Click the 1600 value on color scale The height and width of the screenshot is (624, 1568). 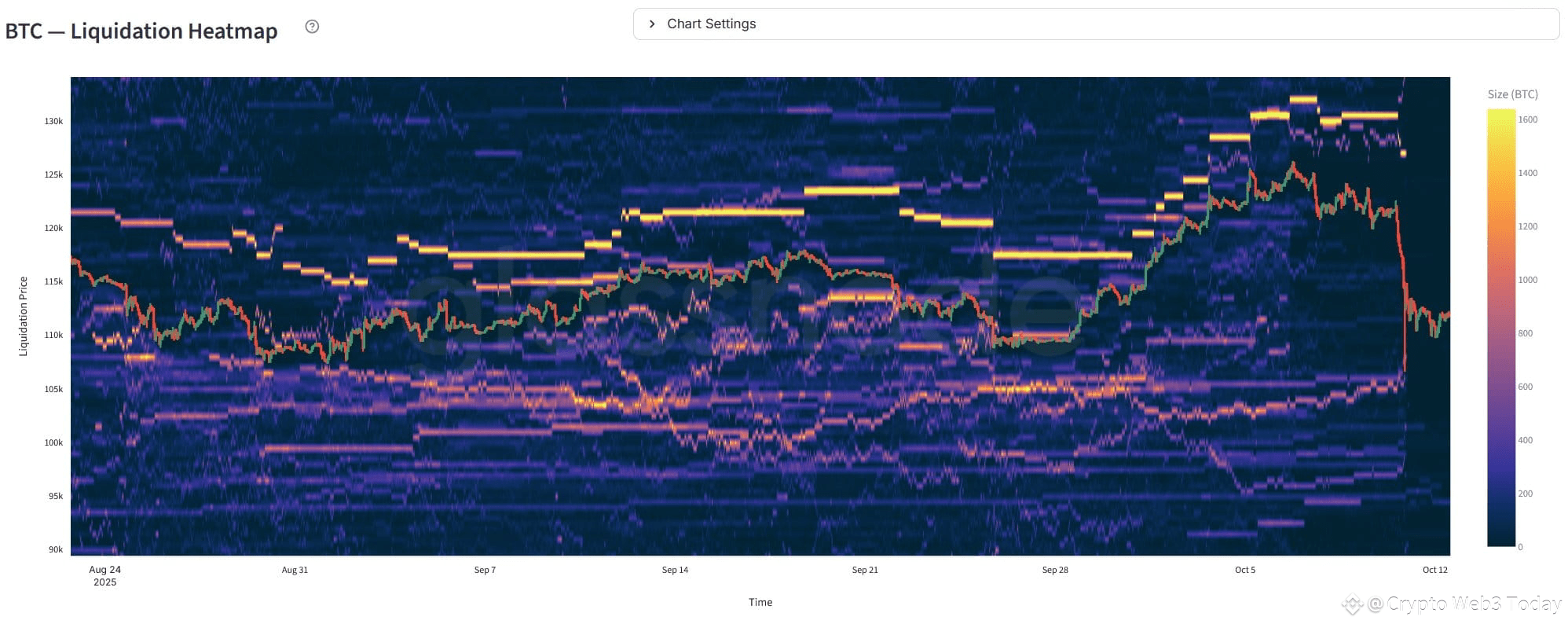pyautogui.click(x=1527, y=119)
